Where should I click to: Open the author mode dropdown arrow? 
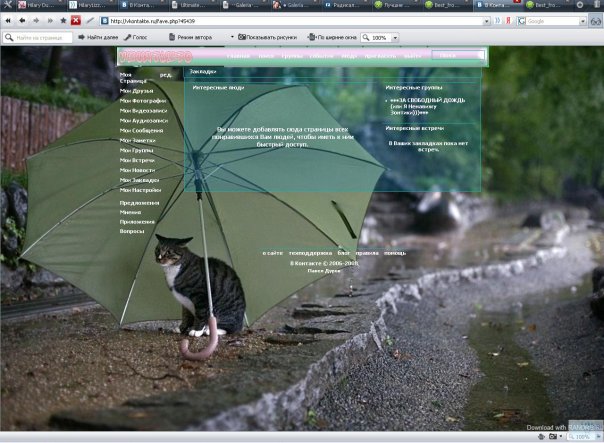pyautogui.click(x=232, y=37)
